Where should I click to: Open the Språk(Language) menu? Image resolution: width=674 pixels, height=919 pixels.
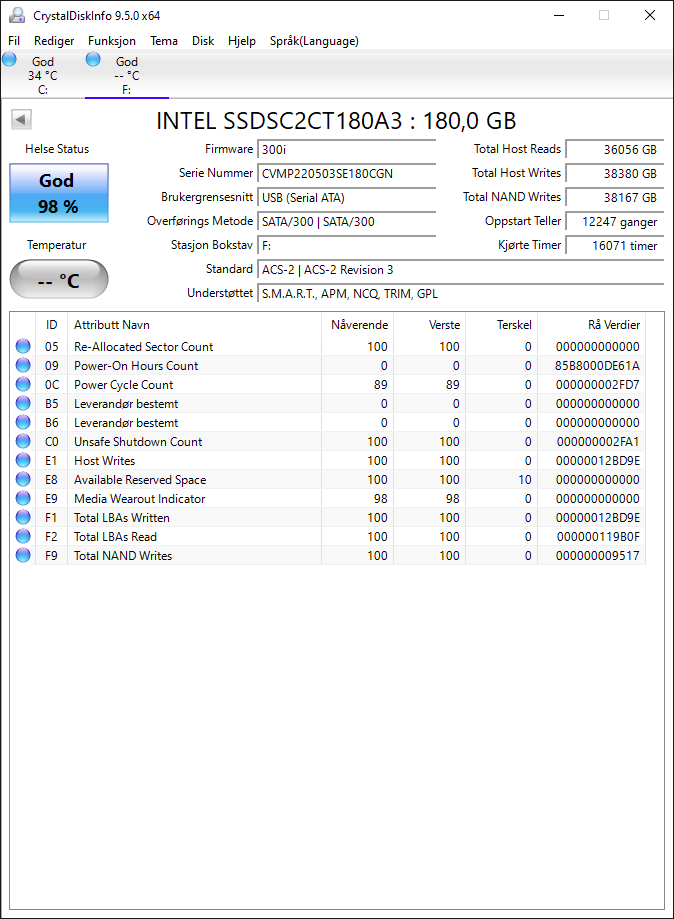314,41
